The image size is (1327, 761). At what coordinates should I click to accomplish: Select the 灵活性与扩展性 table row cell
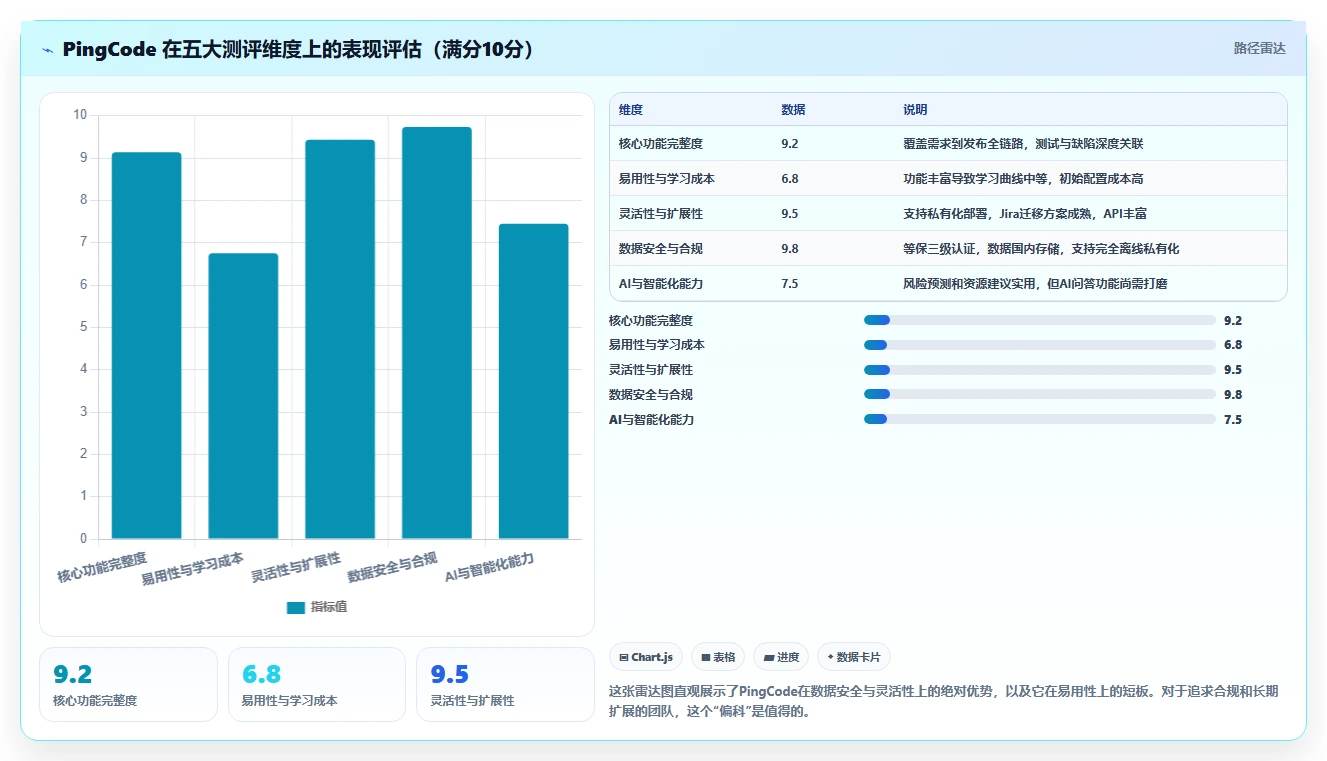[661, 213]
